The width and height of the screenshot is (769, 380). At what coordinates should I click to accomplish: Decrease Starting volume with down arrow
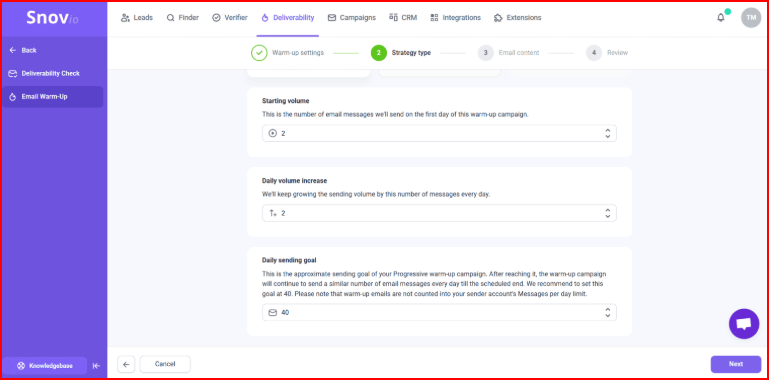click(608, 136)
